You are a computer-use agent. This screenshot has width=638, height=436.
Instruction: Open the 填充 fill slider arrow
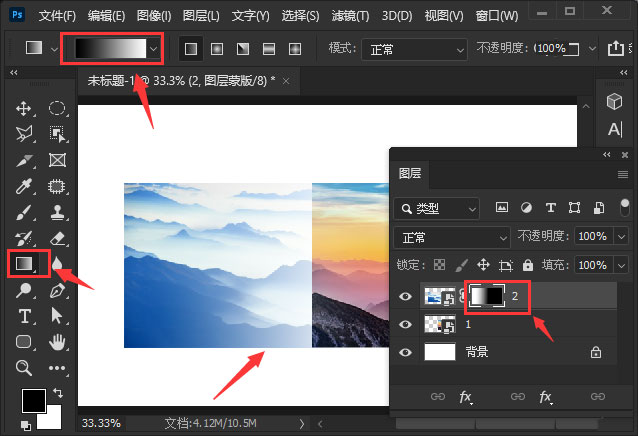click(x=622, y=266)
